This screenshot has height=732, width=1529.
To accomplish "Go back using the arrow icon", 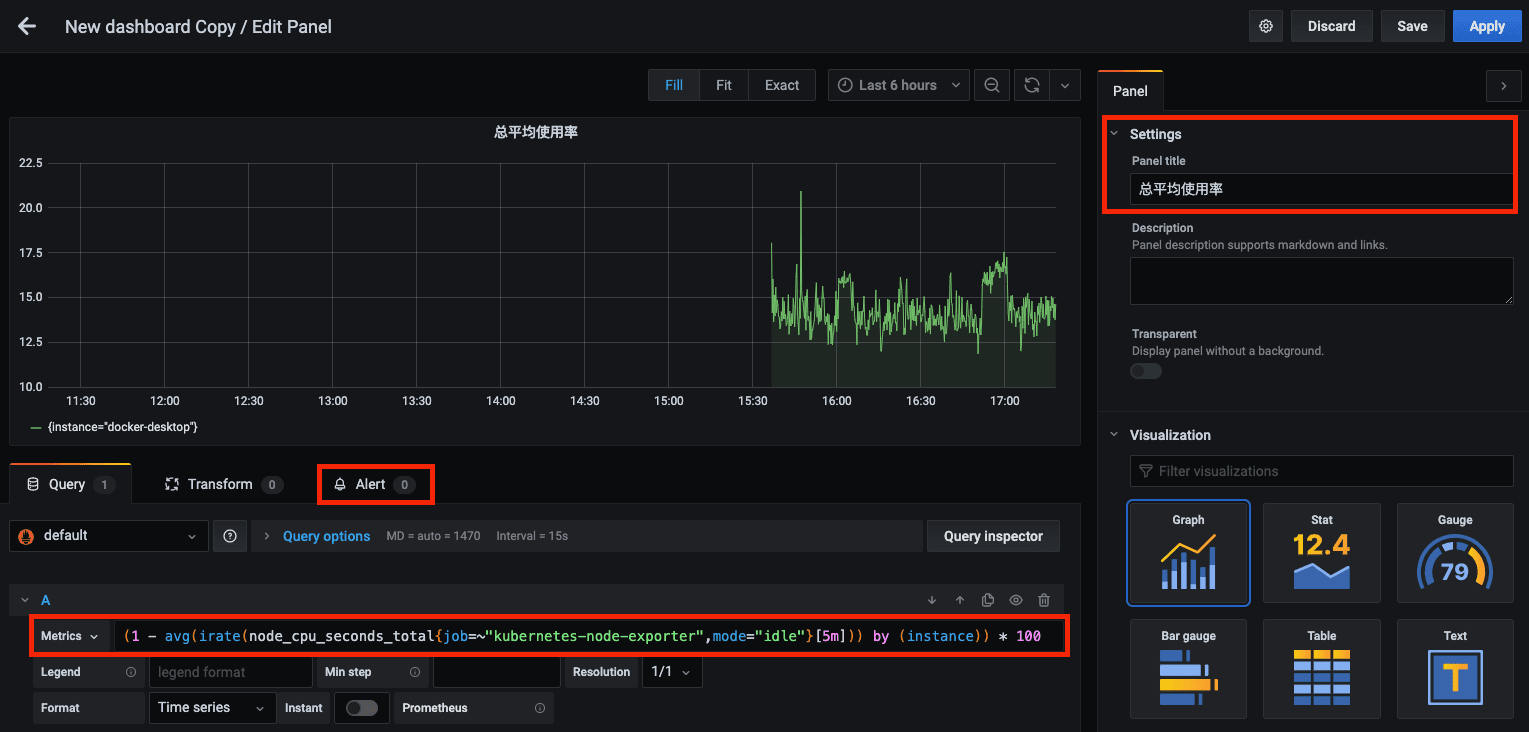I will (x=27, y=27).
